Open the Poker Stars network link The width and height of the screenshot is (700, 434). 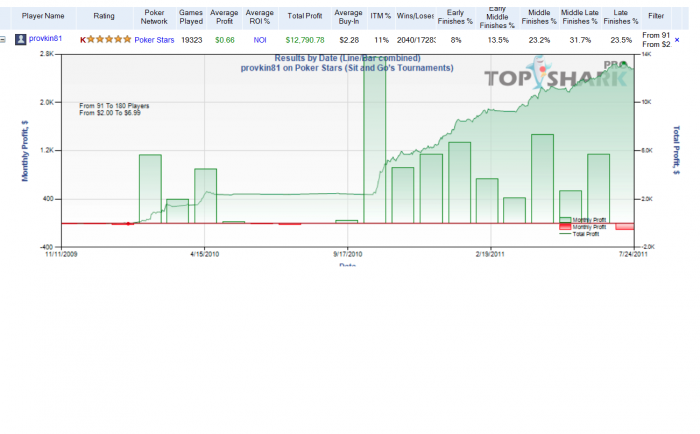click(x=154, y=40)
